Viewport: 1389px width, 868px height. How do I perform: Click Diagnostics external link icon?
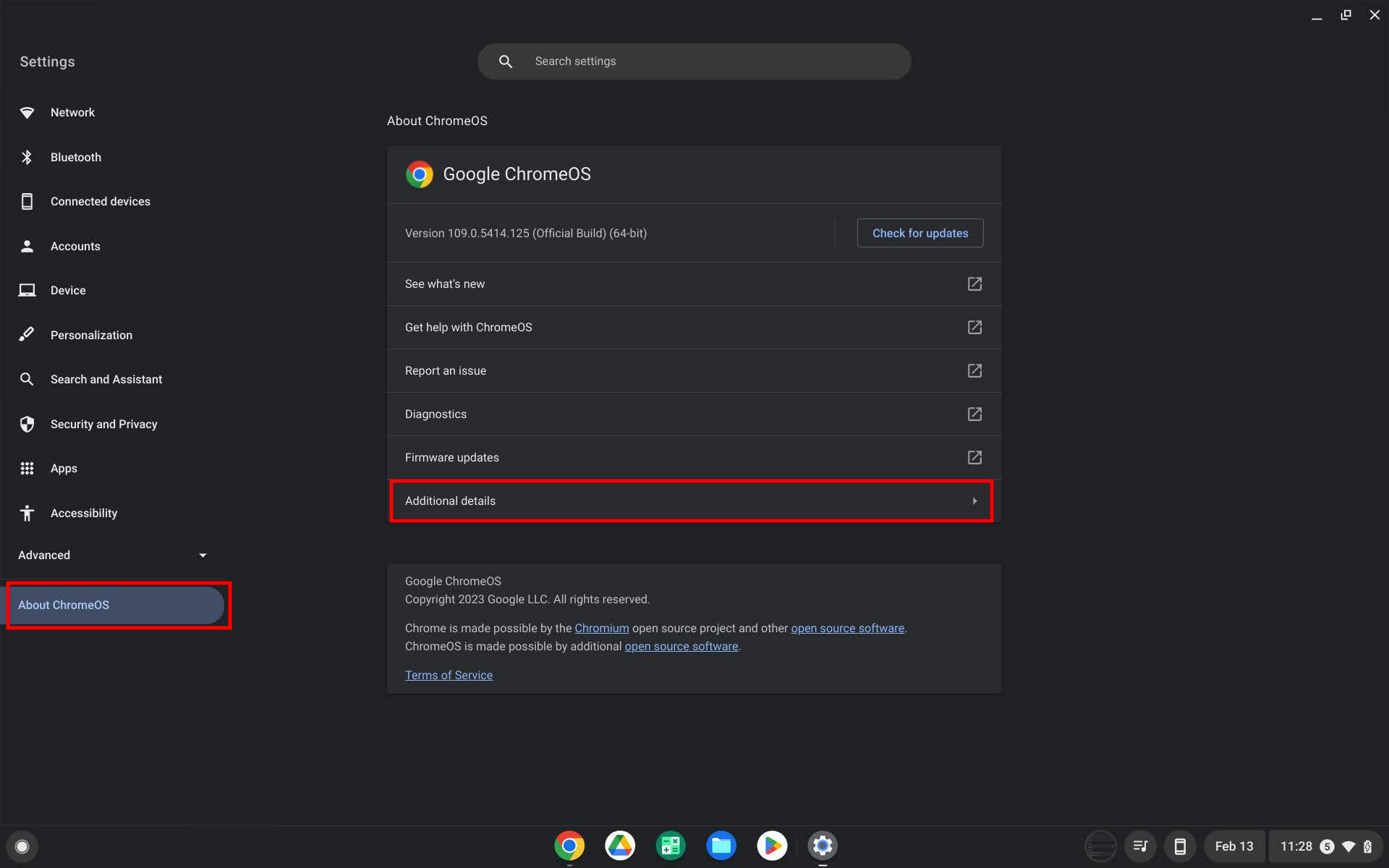[x=974, y=413]
